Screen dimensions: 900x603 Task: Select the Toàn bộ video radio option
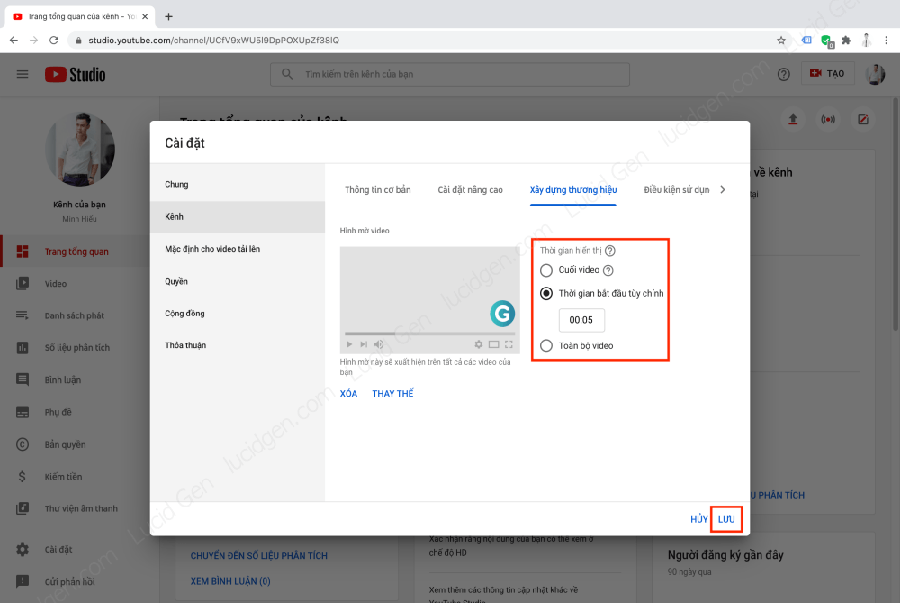(x=546, y=346)
